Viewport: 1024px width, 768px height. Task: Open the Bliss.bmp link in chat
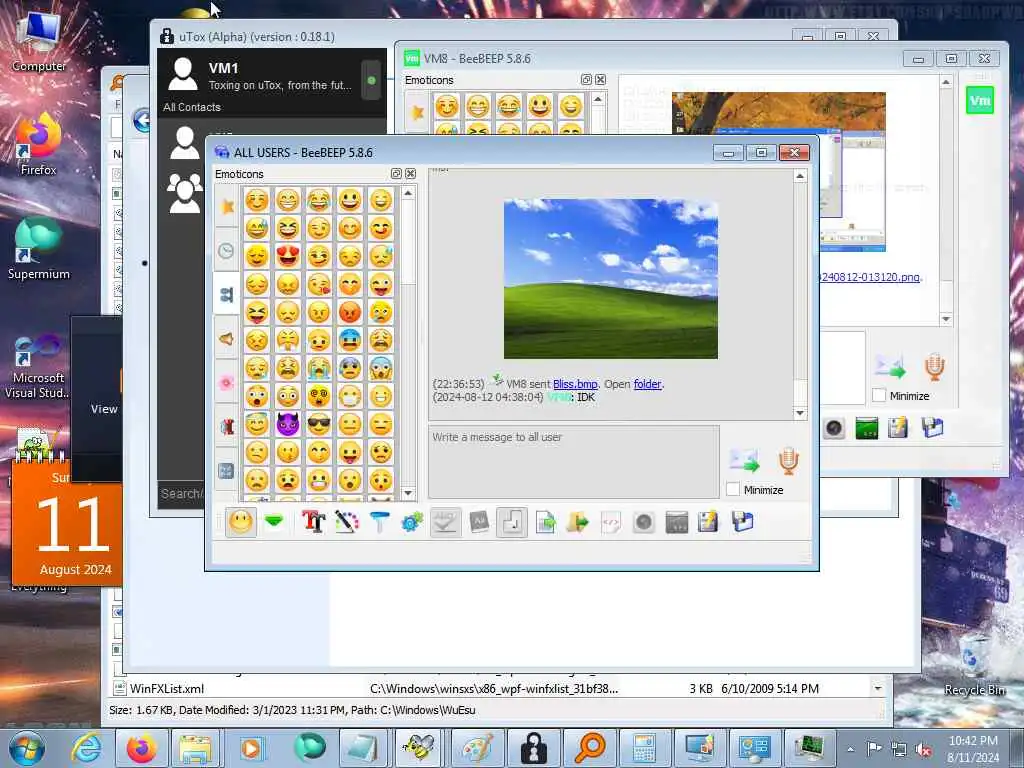[x=575, y=384]
